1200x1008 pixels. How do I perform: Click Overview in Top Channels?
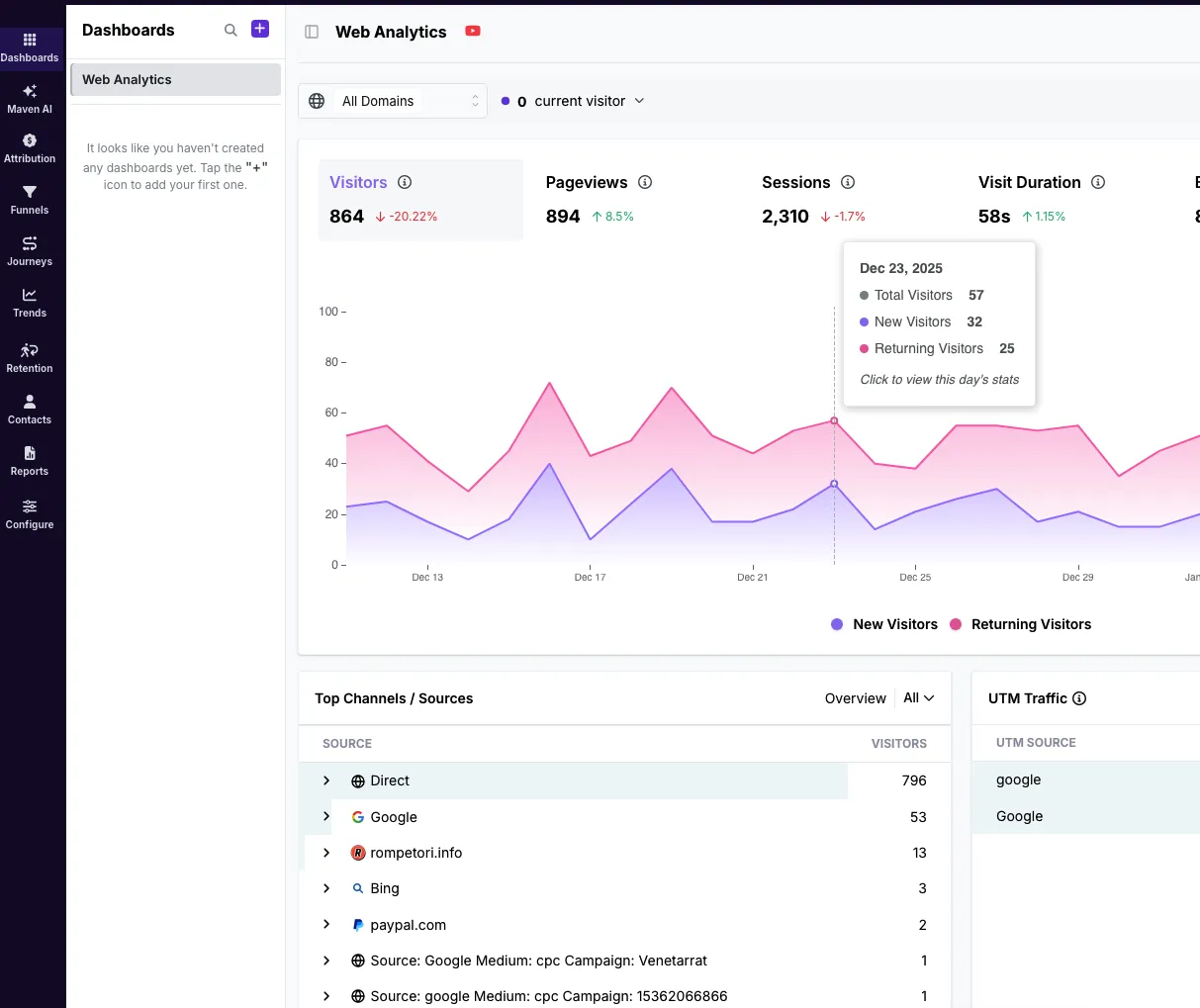[x=855, y=698]
